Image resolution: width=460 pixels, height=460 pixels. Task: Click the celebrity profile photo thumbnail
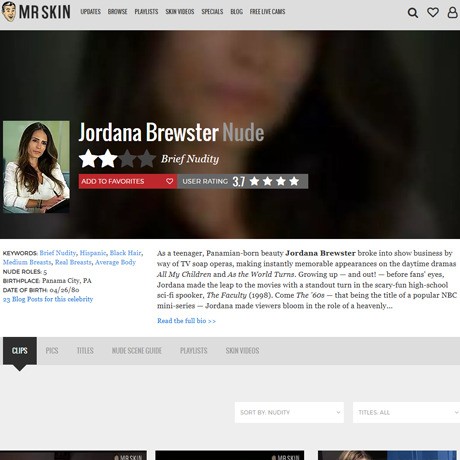36,167
